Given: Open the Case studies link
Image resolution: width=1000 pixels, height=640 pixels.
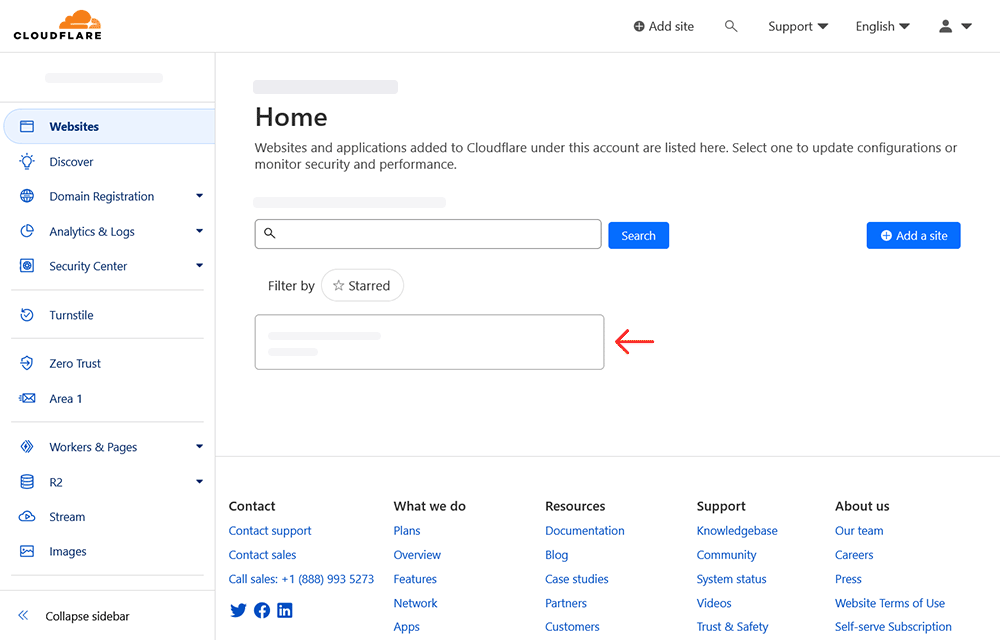Looking at the screenshot, I should pyautogui.click(x=577, y=579).
